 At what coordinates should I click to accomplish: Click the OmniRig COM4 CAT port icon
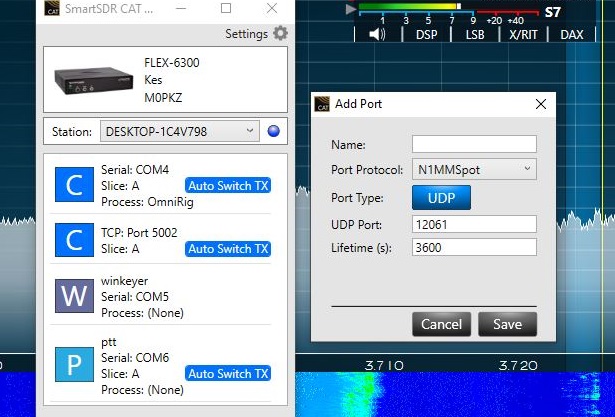tap(74, 184)
